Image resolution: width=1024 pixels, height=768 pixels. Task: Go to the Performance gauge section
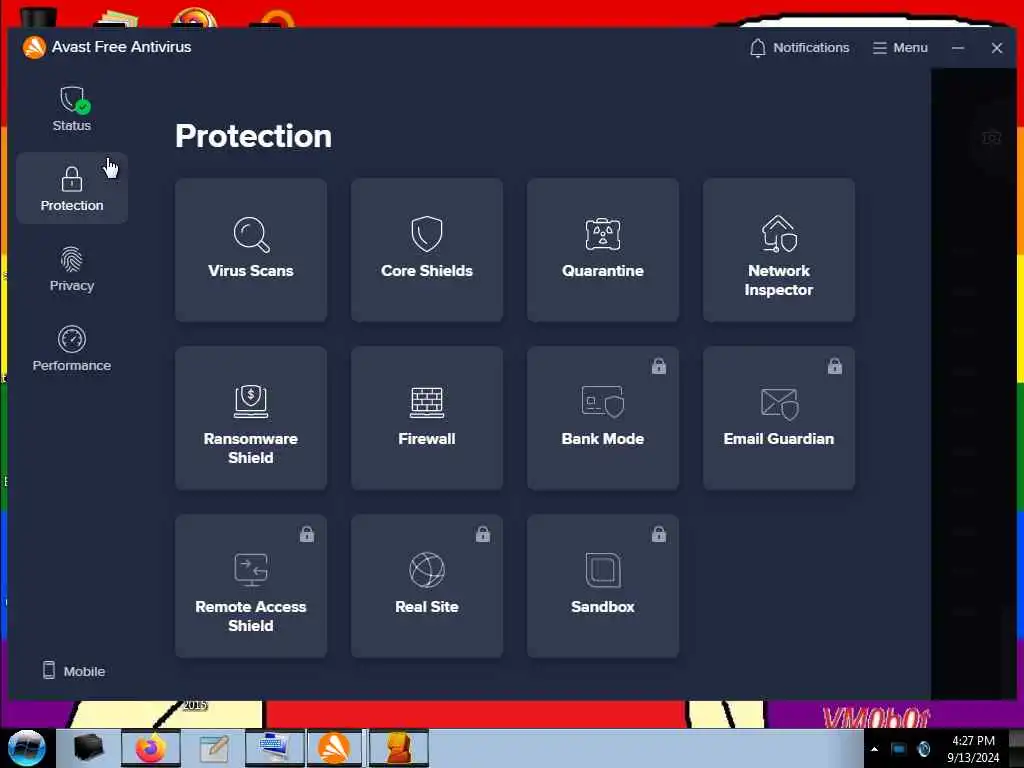click(72, 349)
